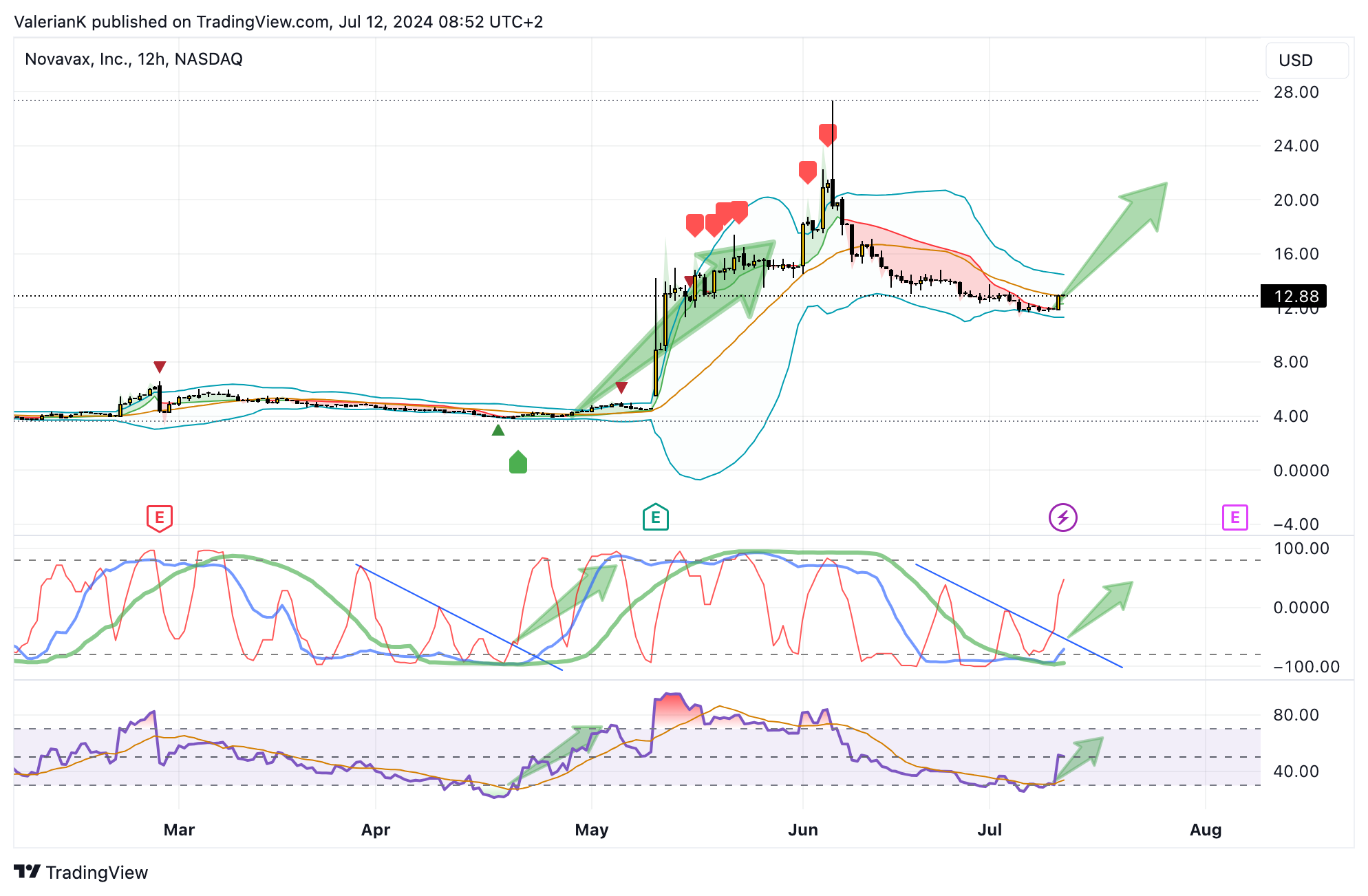
Task: Click the 8.00 price scale label
Action: click(1291, 362)
